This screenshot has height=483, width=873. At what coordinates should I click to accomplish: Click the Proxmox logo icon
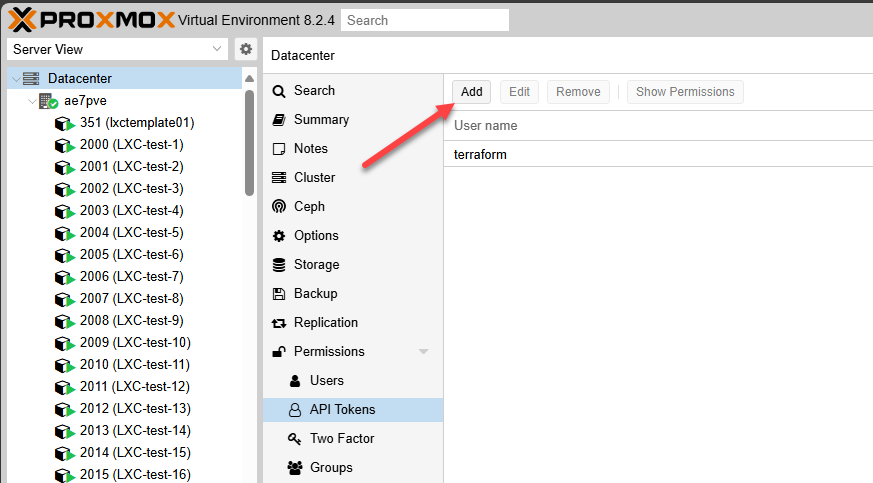(x=21, y=19)
